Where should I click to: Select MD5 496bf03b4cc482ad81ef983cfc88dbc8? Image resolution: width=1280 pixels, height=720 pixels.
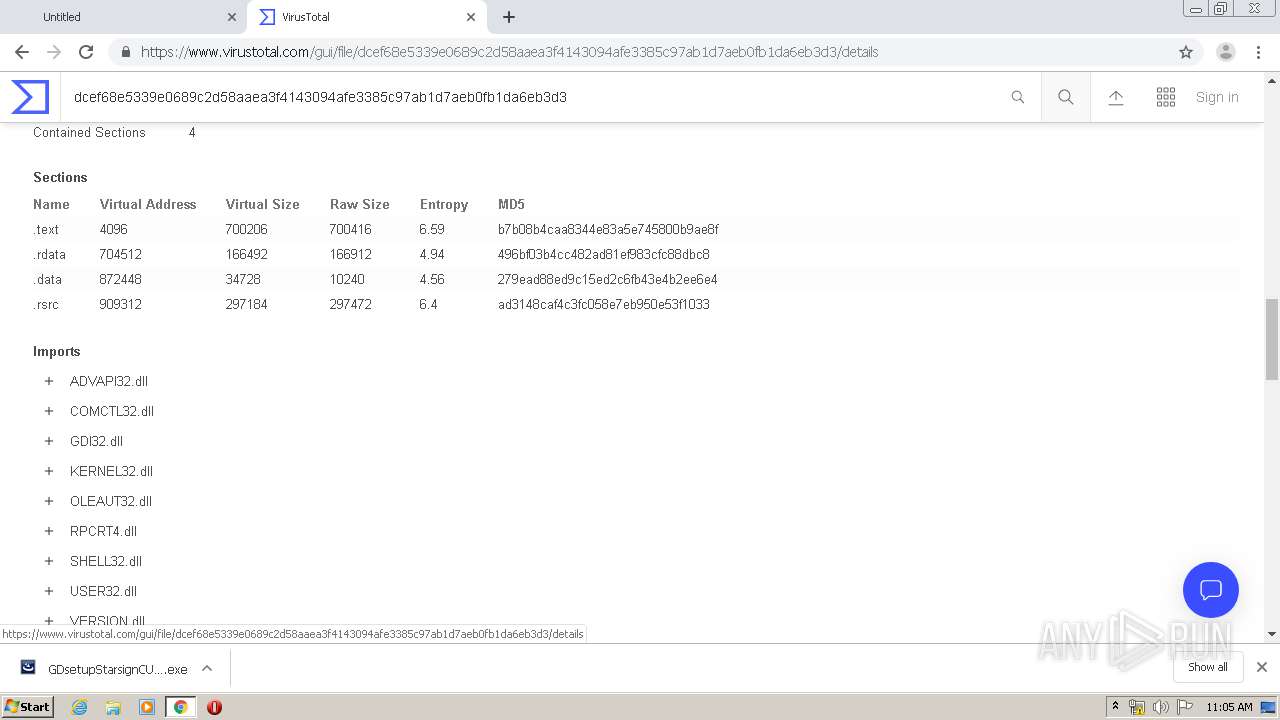click(x=604, y=254)
